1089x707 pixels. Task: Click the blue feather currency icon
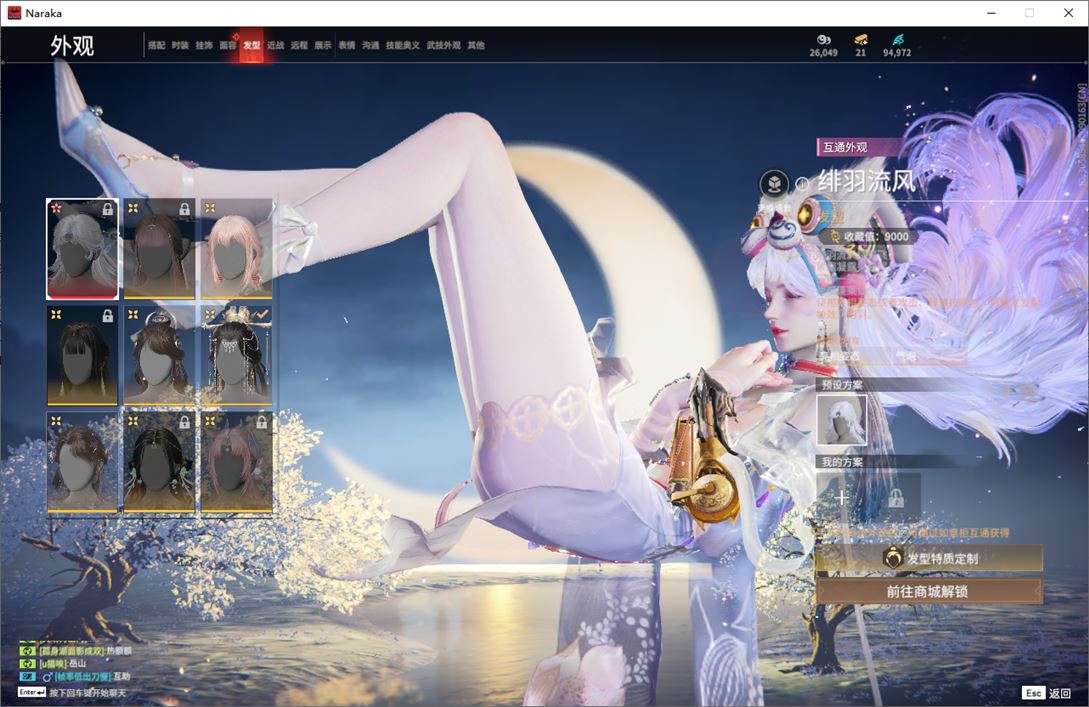click(x=896, y=40)
